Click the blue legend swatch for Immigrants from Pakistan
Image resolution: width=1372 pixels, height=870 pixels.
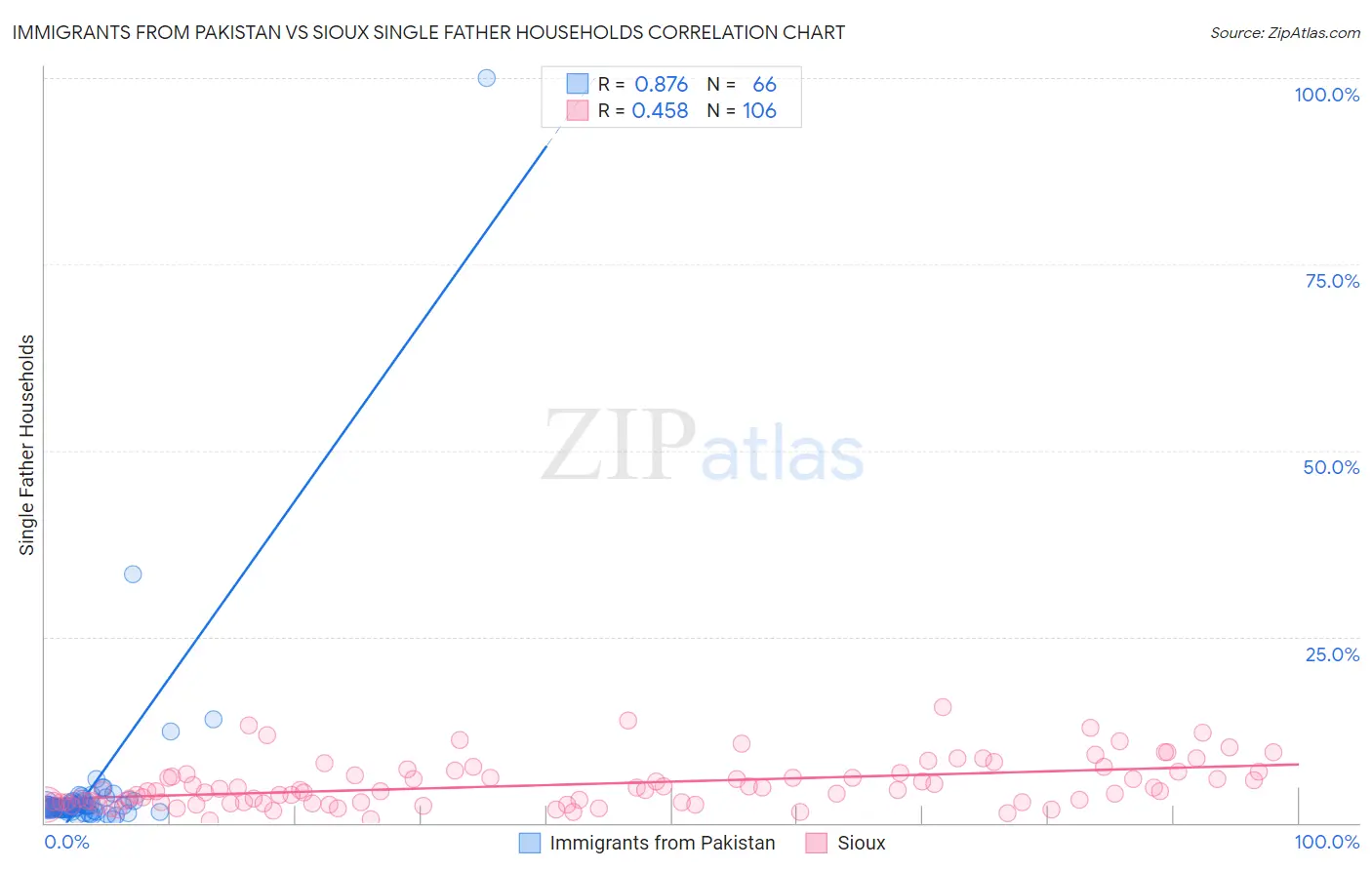tap(529, 843)
